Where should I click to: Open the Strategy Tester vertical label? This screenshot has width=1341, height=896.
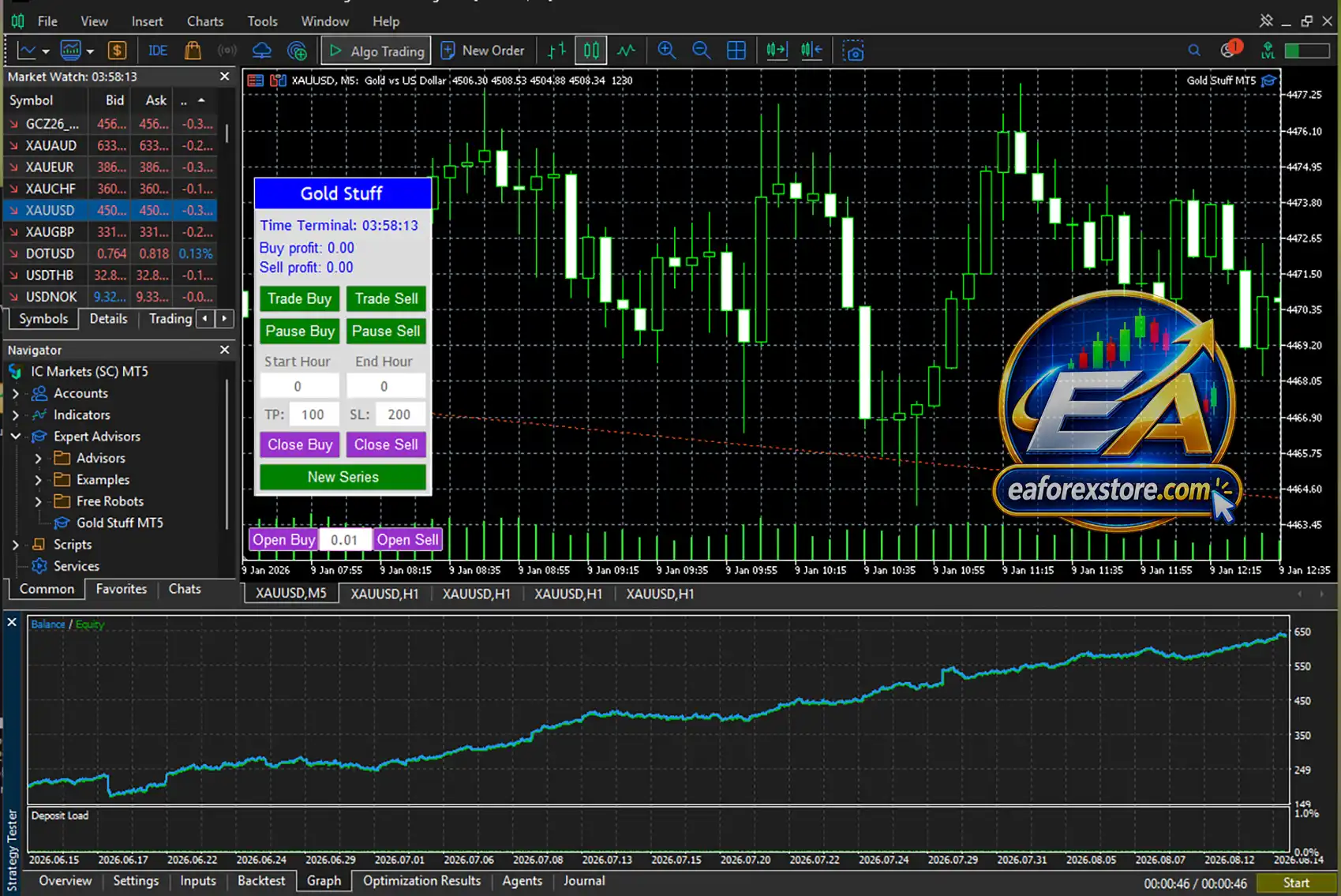tap(12, 849)
